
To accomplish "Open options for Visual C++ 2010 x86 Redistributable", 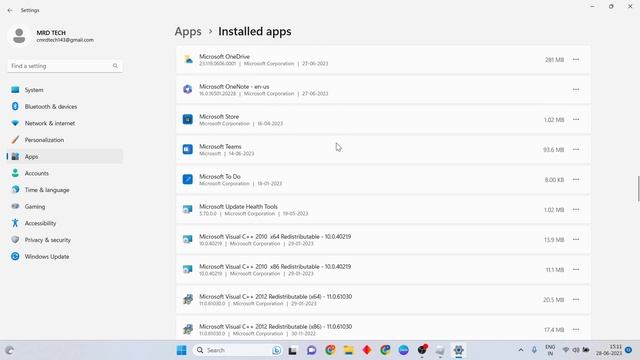I will click(x=576, y=269).
